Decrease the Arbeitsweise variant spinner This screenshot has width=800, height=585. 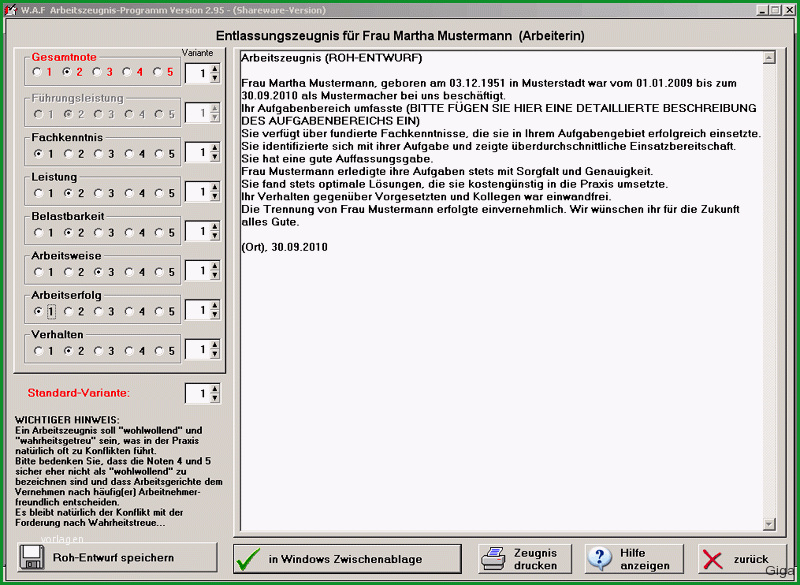[x=215, y=276]
